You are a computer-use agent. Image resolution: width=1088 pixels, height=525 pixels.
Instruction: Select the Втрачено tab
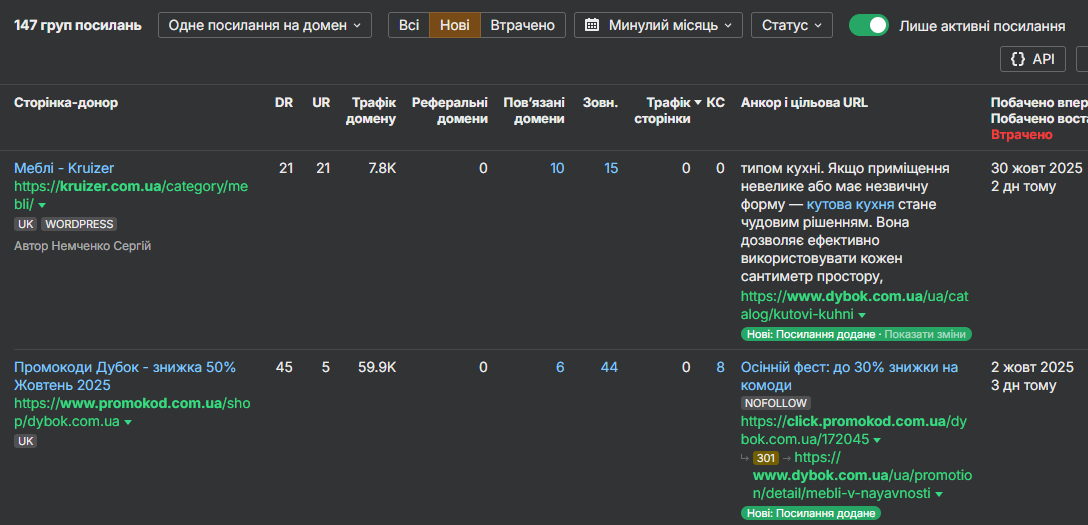[x=522, y=25]
